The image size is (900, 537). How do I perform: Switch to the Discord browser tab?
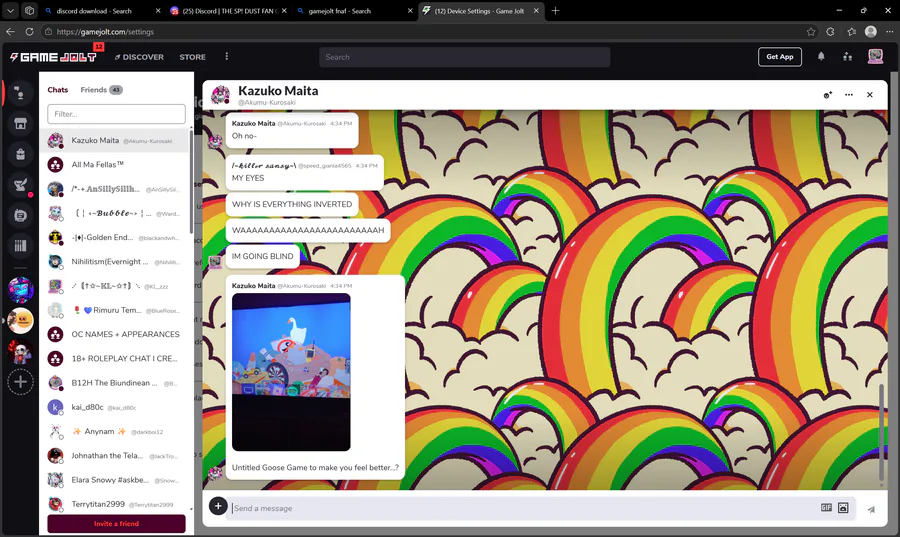point(228,11)
